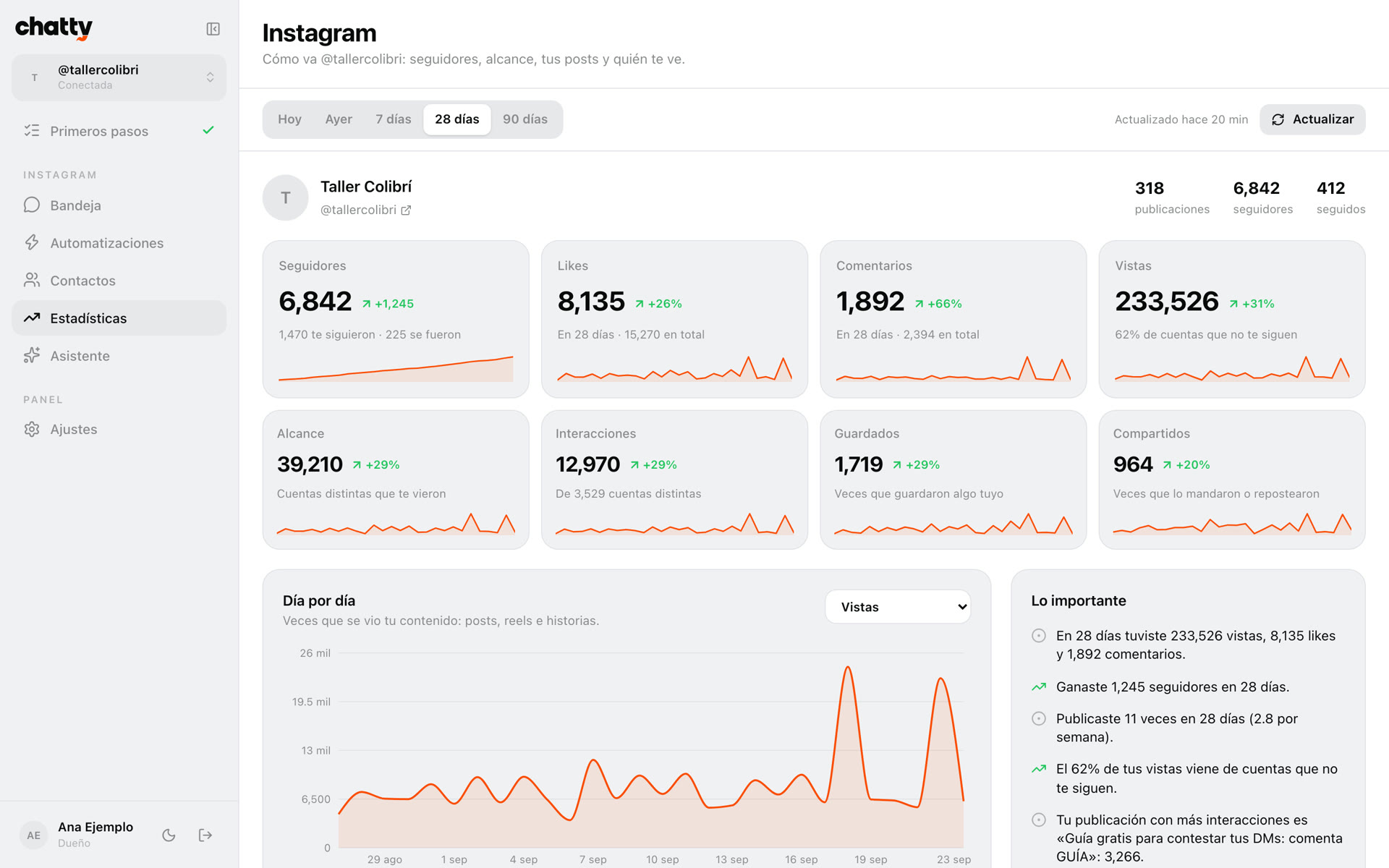
Task: Select the 28 días range
Action: click(x=456, y=119)
